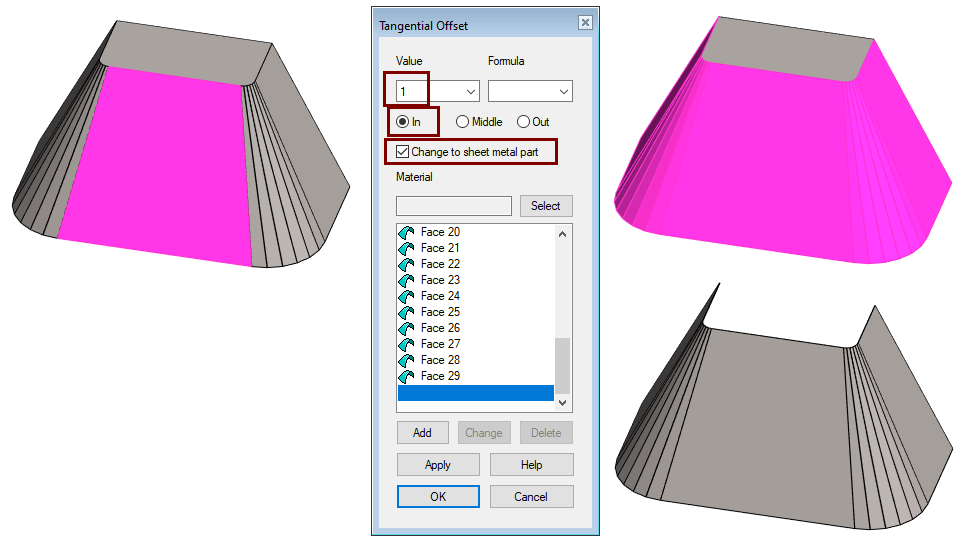Click the Material text field

[x=453, y=206]
